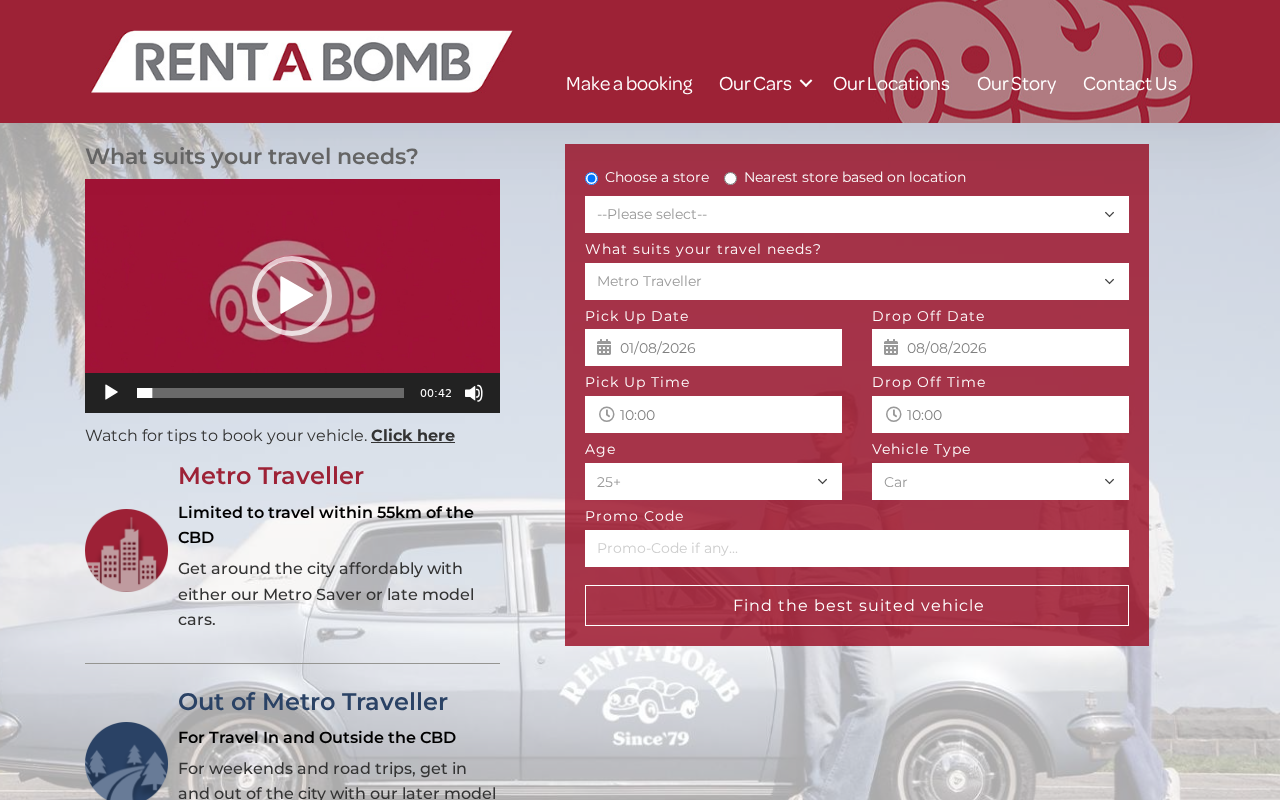Click the Promo Code input field

tap(857, 548)
